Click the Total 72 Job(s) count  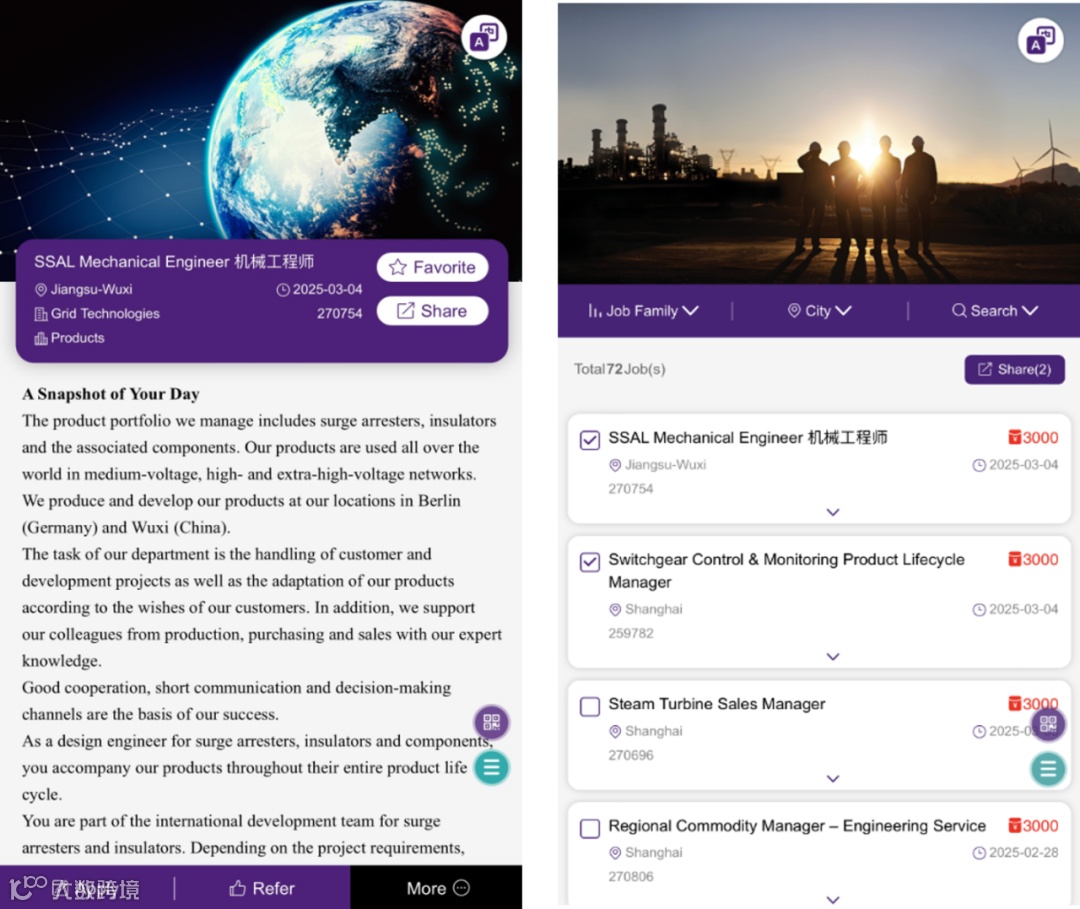pos(620,370)
